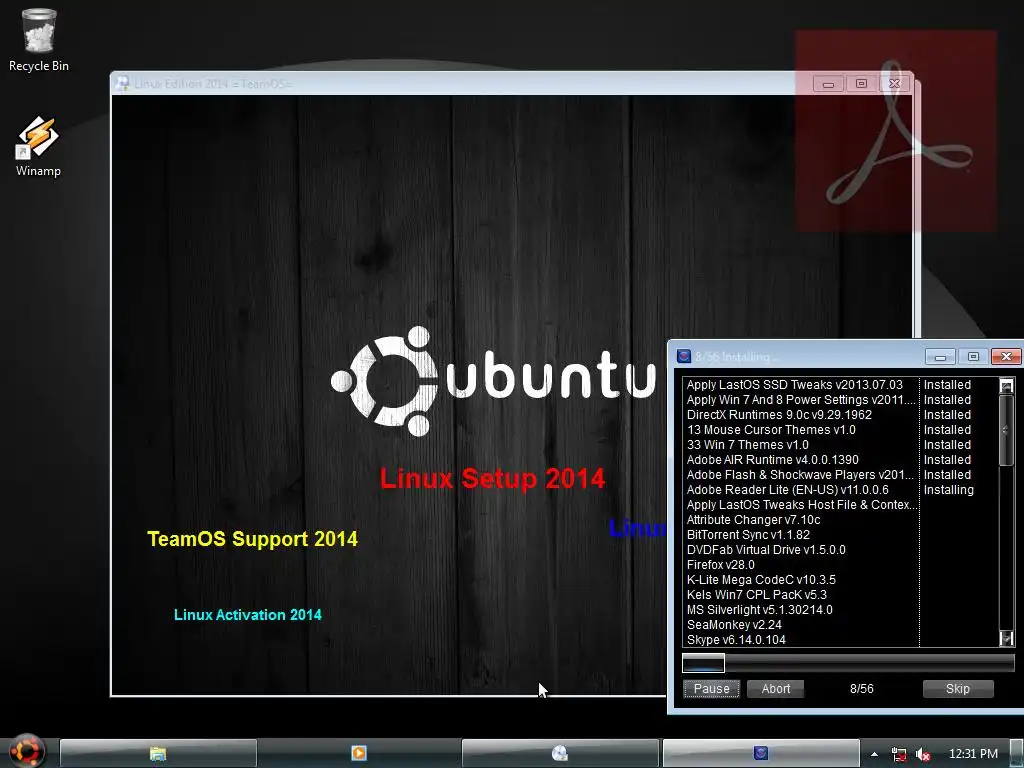
Task: Click the muted volume tray icon
Action: 923,754
